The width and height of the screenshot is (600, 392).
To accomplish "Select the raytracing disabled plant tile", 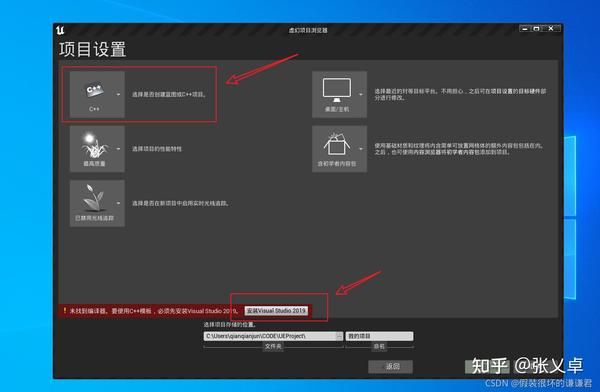I will (x=94, y=203).
